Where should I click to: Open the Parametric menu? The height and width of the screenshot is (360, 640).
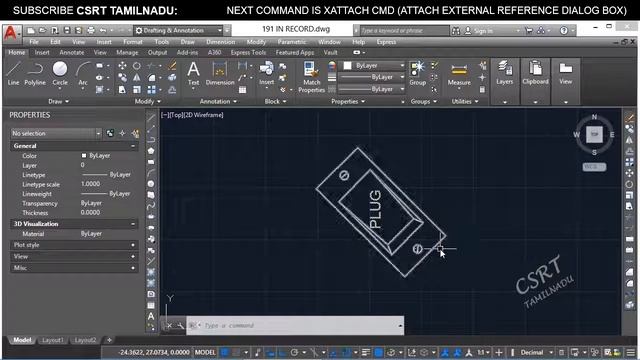pyautogui.click(x=291, y=42)
